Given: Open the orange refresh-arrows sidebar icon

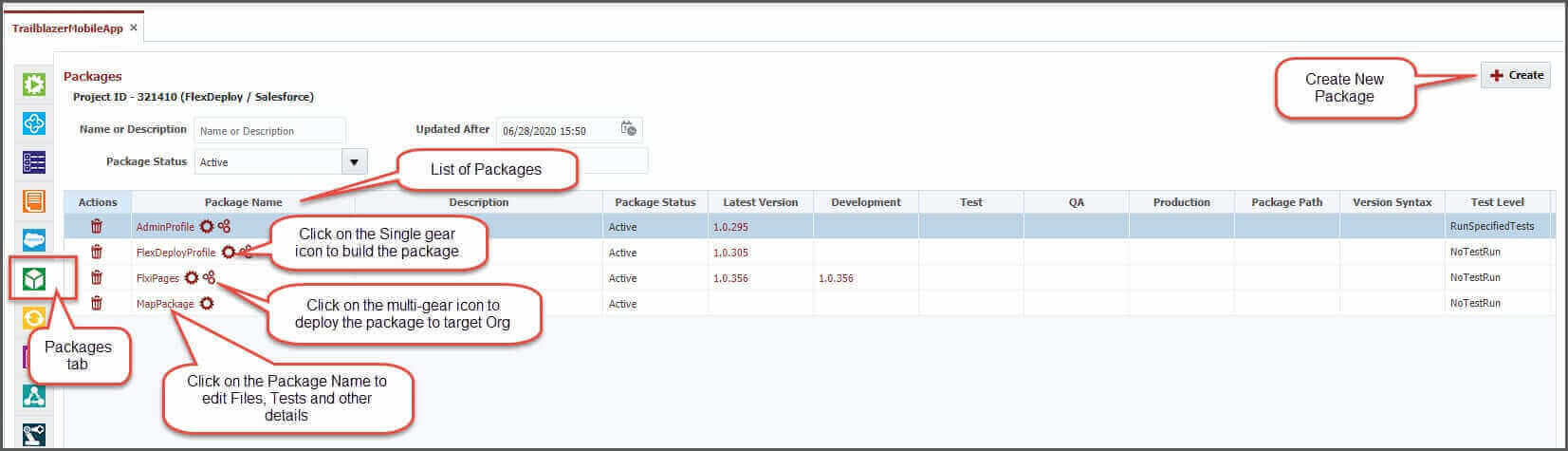Looking at the screenshot, I should coord(34,318).
